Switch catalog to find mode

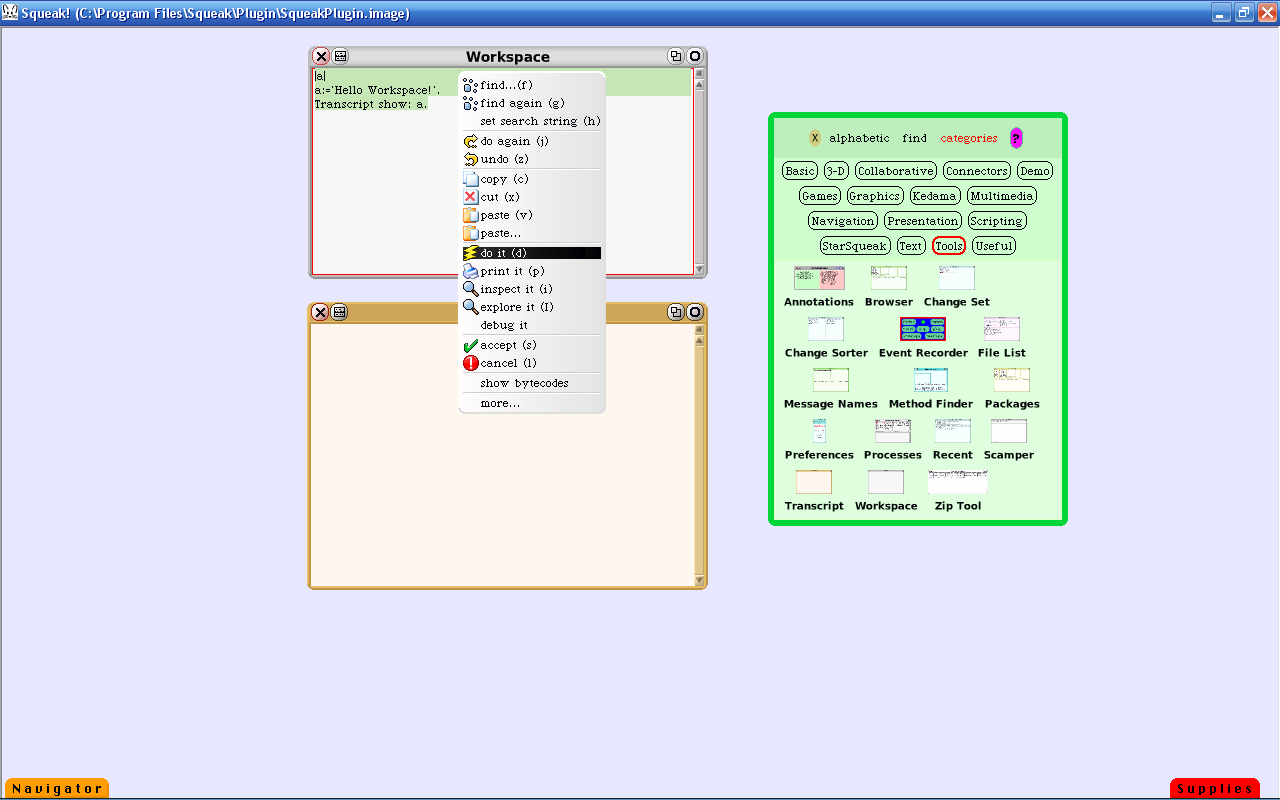coord(914,138)
